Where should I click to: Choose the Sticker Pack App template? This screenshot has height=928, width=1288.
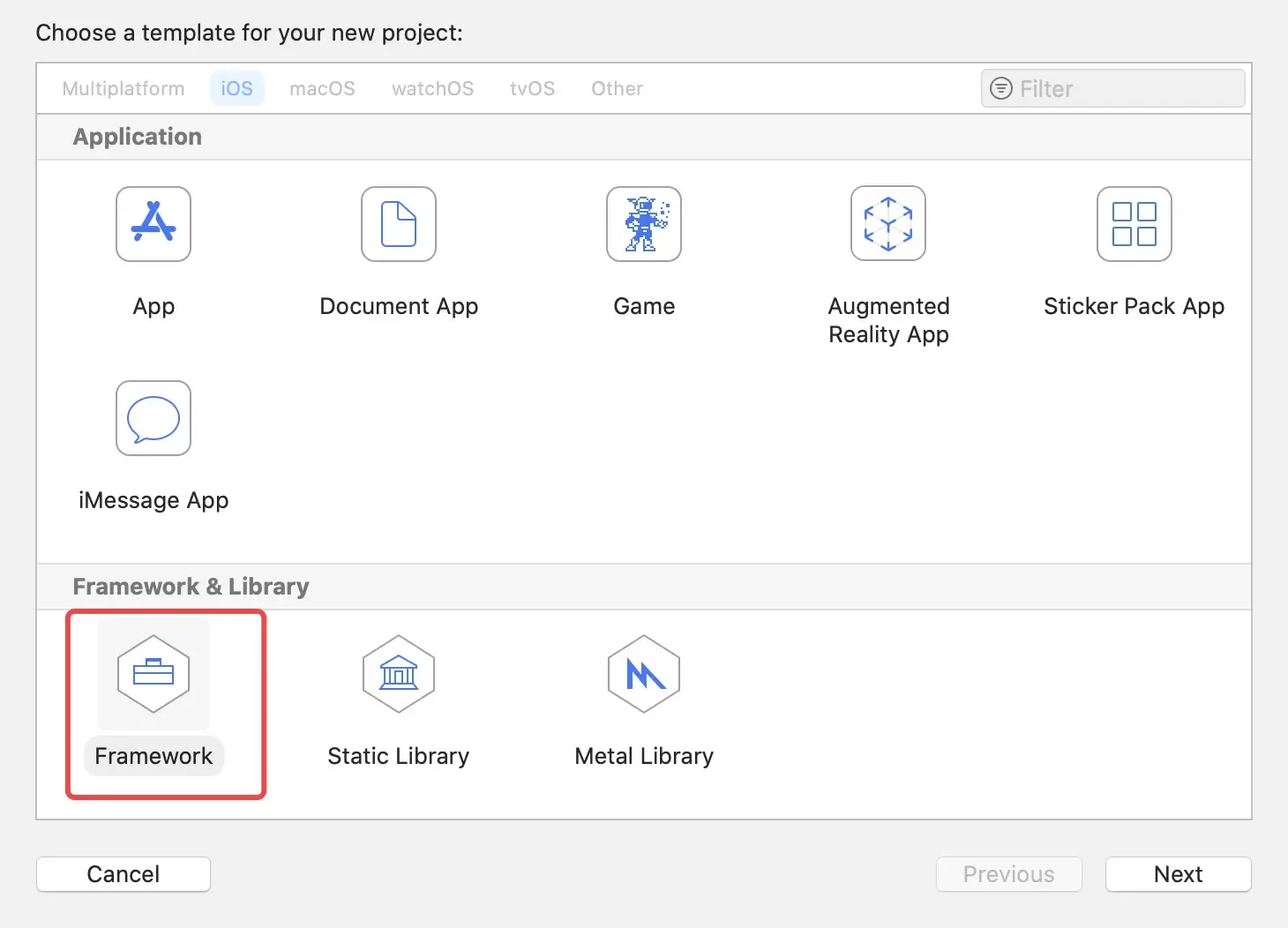[x=1134, y=225]
